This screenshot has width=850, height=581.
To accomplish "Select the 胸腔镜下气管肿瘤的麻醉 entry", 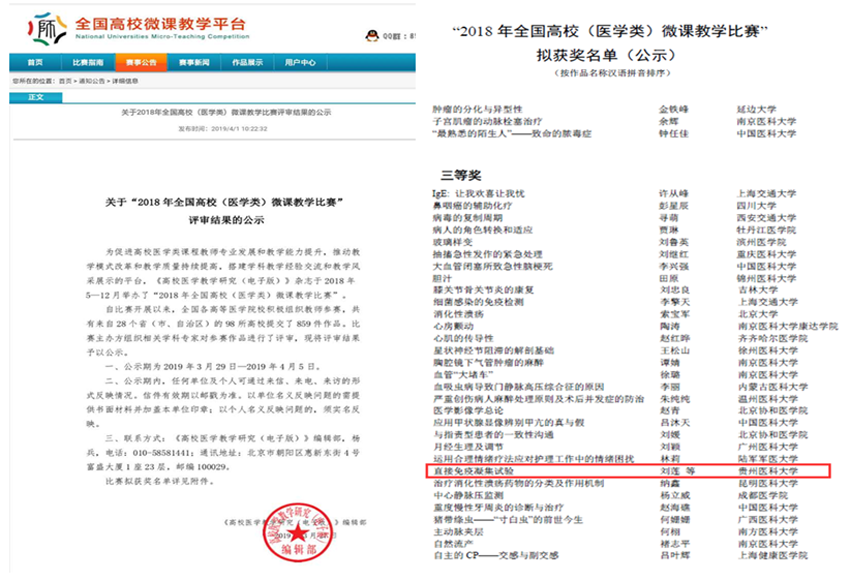I will [488, 363].
